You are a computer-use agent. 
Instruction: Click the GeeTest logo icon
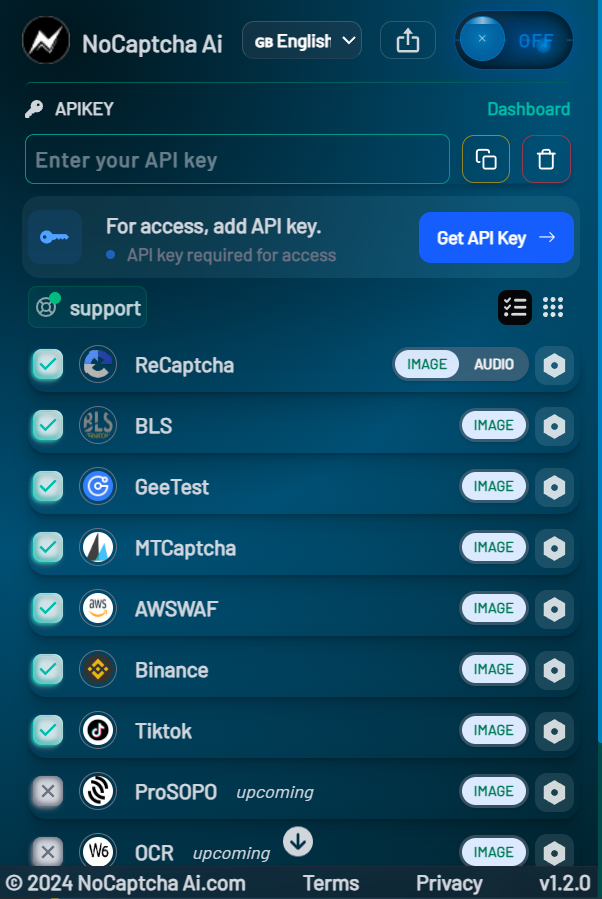[x=98, y=486]
